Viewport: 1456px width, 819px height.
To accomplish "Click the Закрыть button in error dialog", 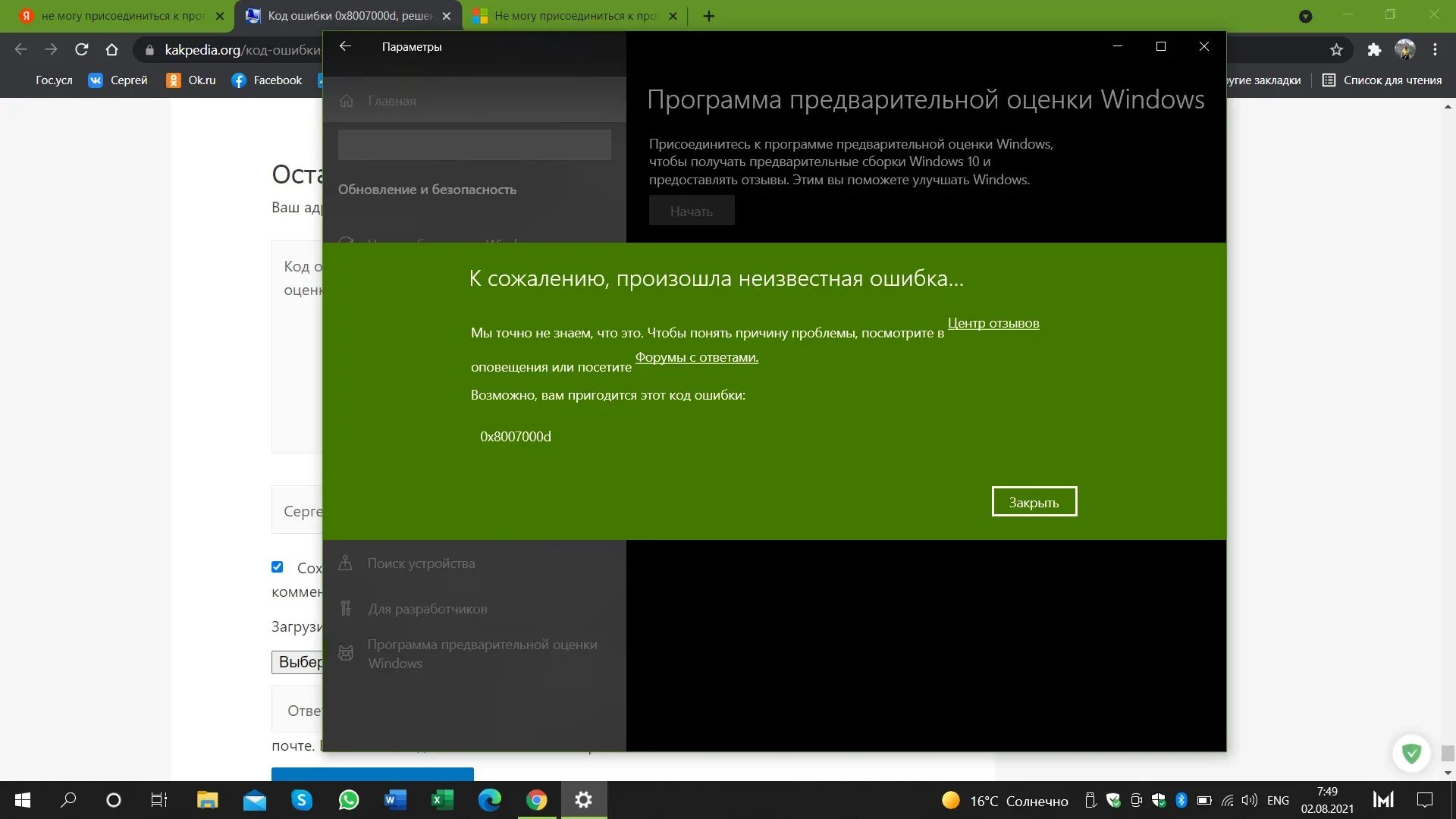I will (x=1034, y=502).
